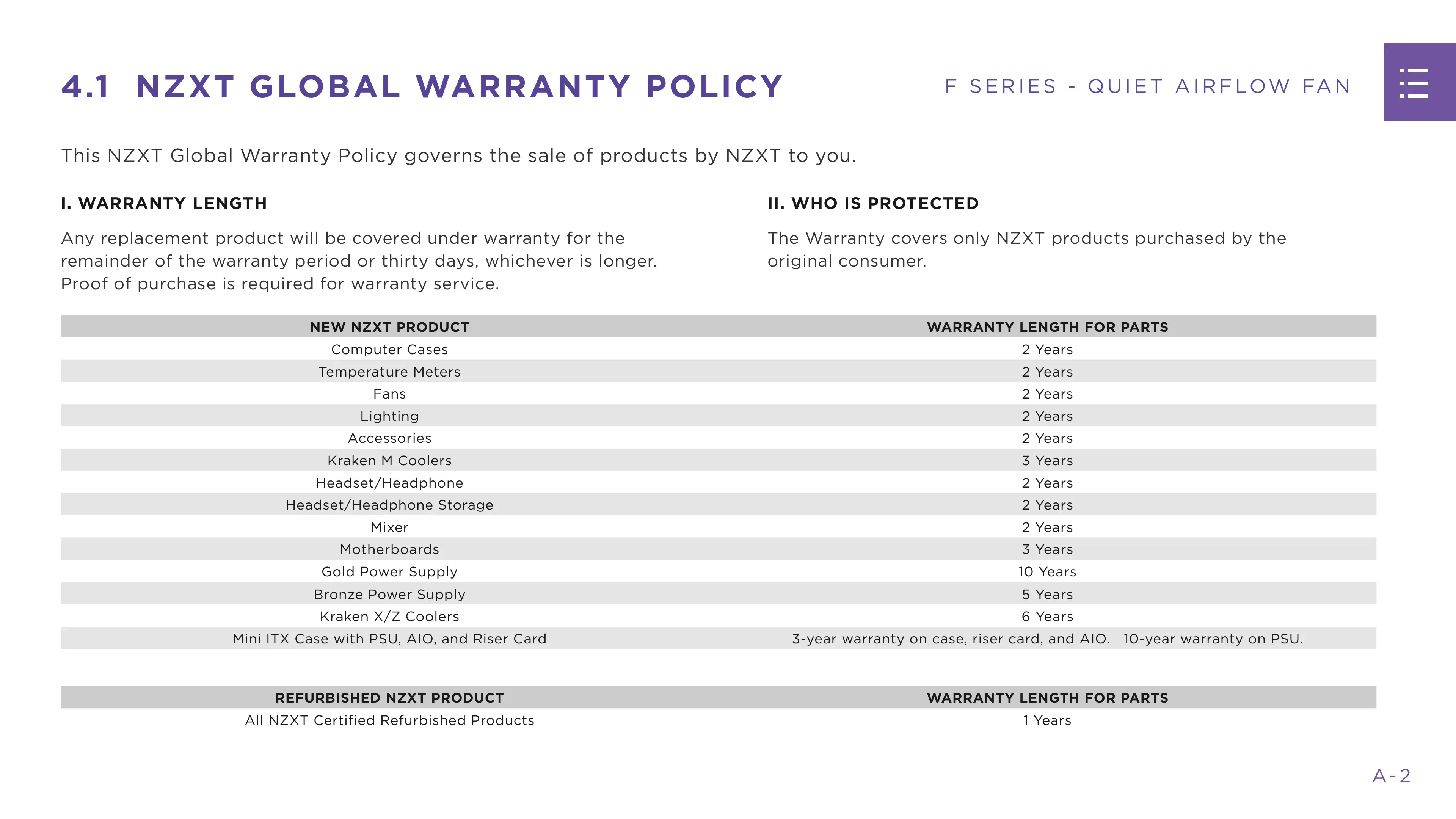This screenshot has height=819, width=1456.
Task: Select the Warranty Length section heading
Action: pos(164,204)
